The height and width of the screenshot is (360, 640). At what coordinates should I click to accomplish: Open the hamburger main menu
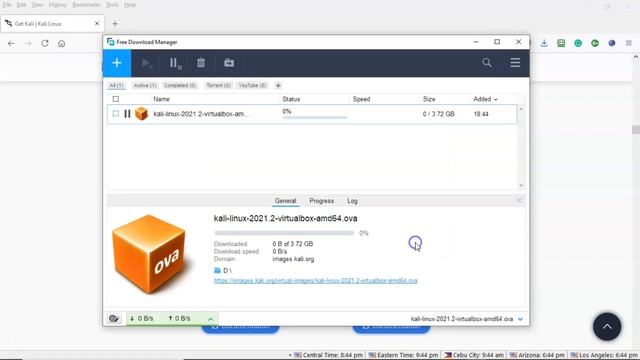(x=515, y=63)
